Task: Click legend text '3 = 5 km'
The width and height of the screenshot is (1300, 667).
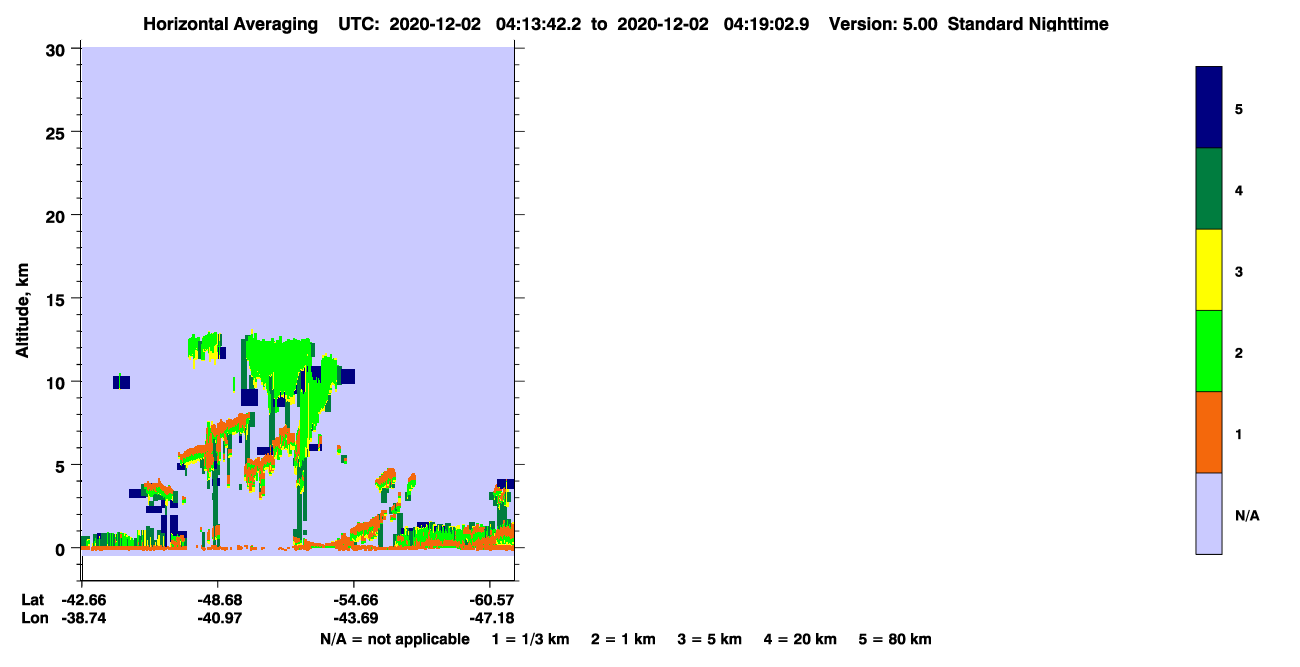Action: pos(710,639)
